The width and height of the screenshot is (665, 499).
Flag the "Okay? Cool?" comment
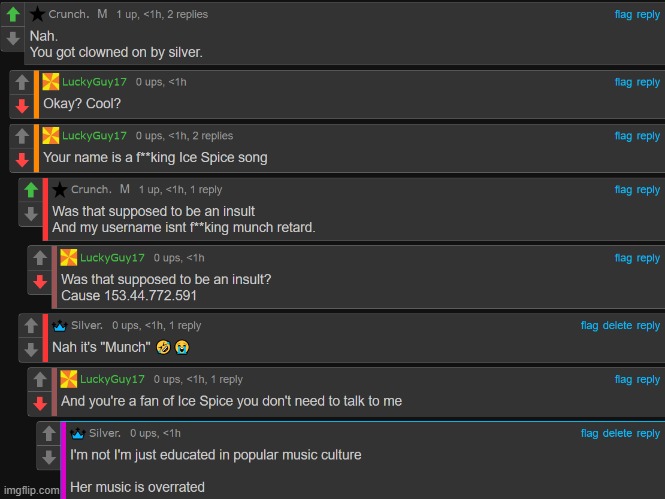[x=623, y=82]
